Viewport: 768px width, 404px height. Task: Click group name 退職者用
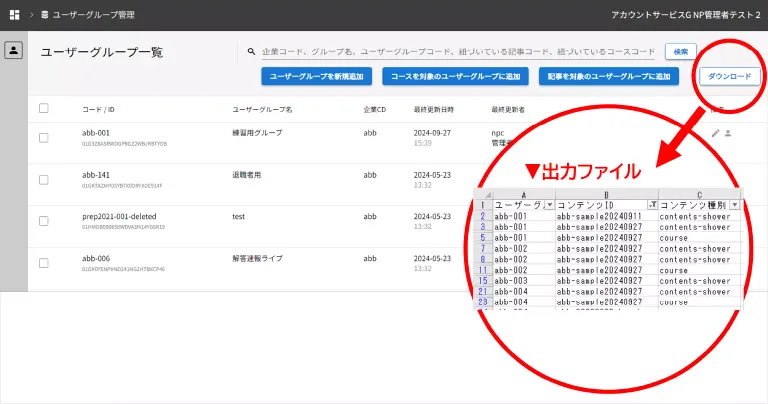point(246,175)
